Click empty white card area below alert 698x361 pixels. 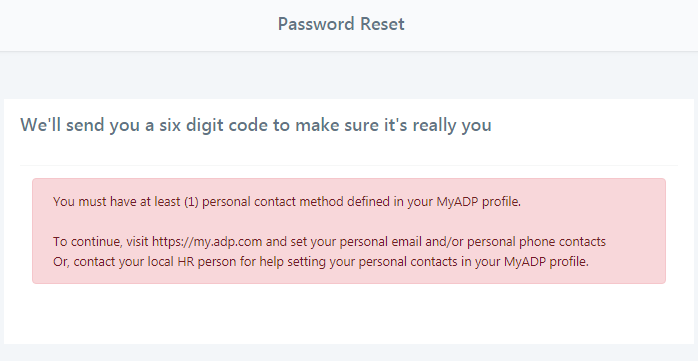pyautogui.click(x=349, y=314)
